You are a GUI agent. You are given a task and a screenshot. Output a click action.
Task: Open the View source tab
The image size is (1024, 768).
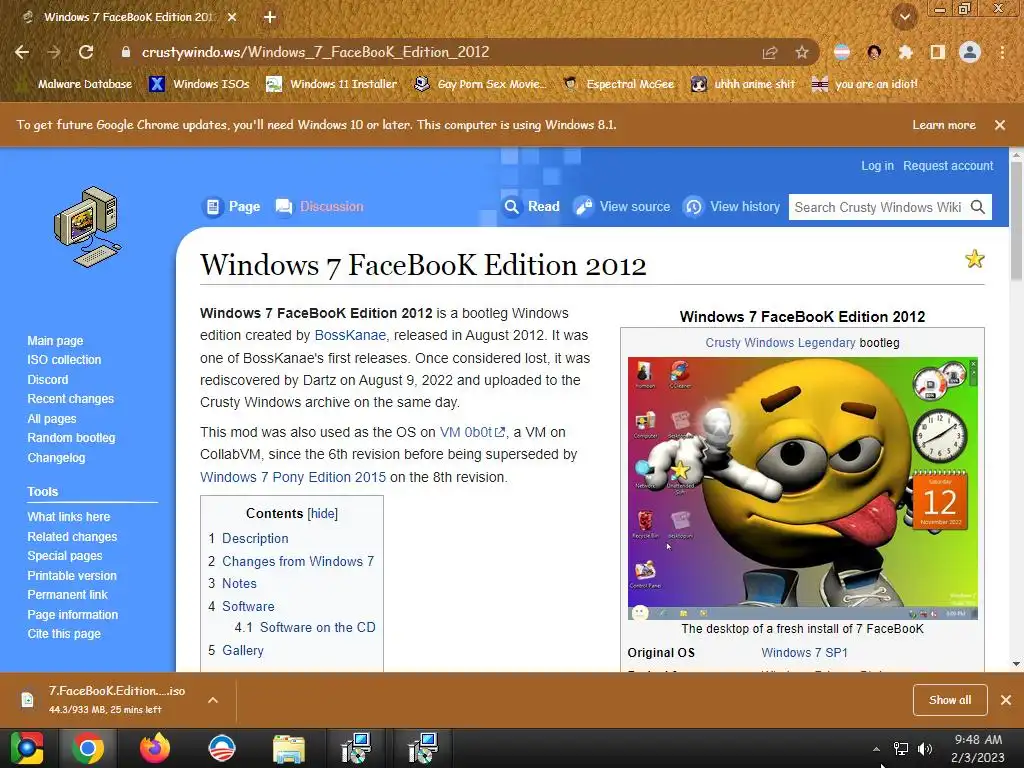[622, 206]
